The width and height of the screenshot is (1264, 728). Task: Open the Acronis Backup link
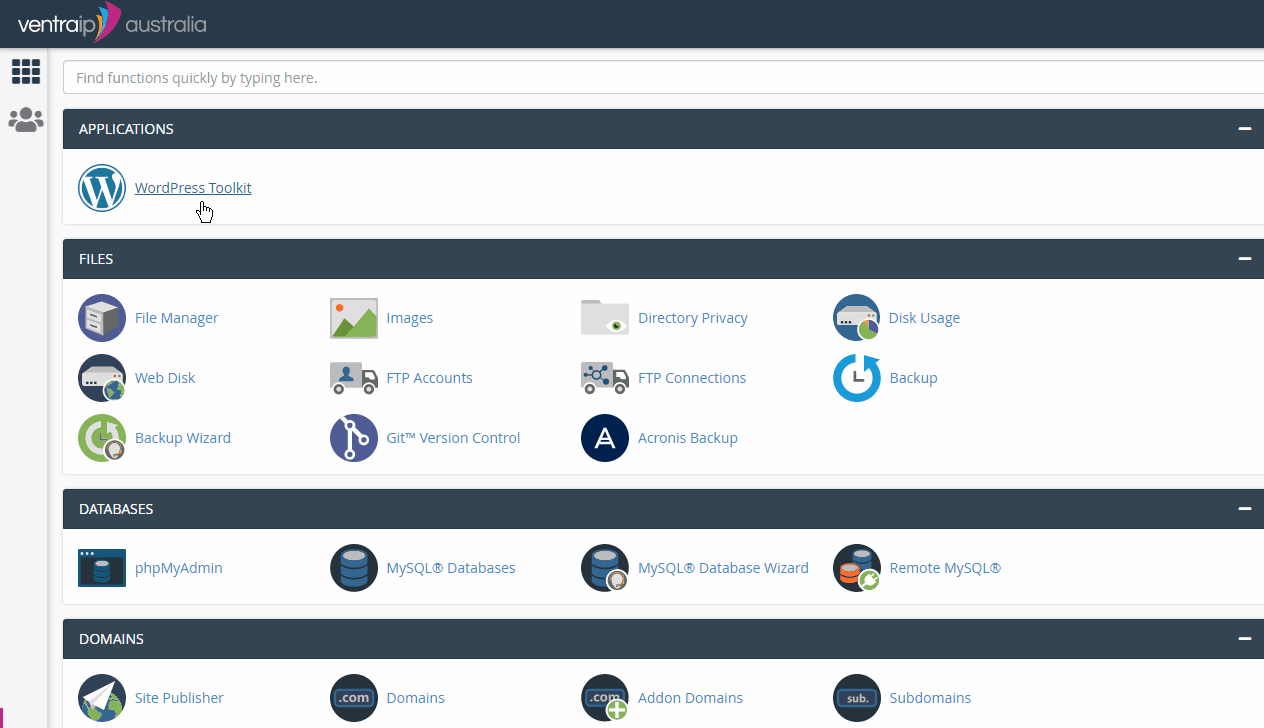point(688,438)
